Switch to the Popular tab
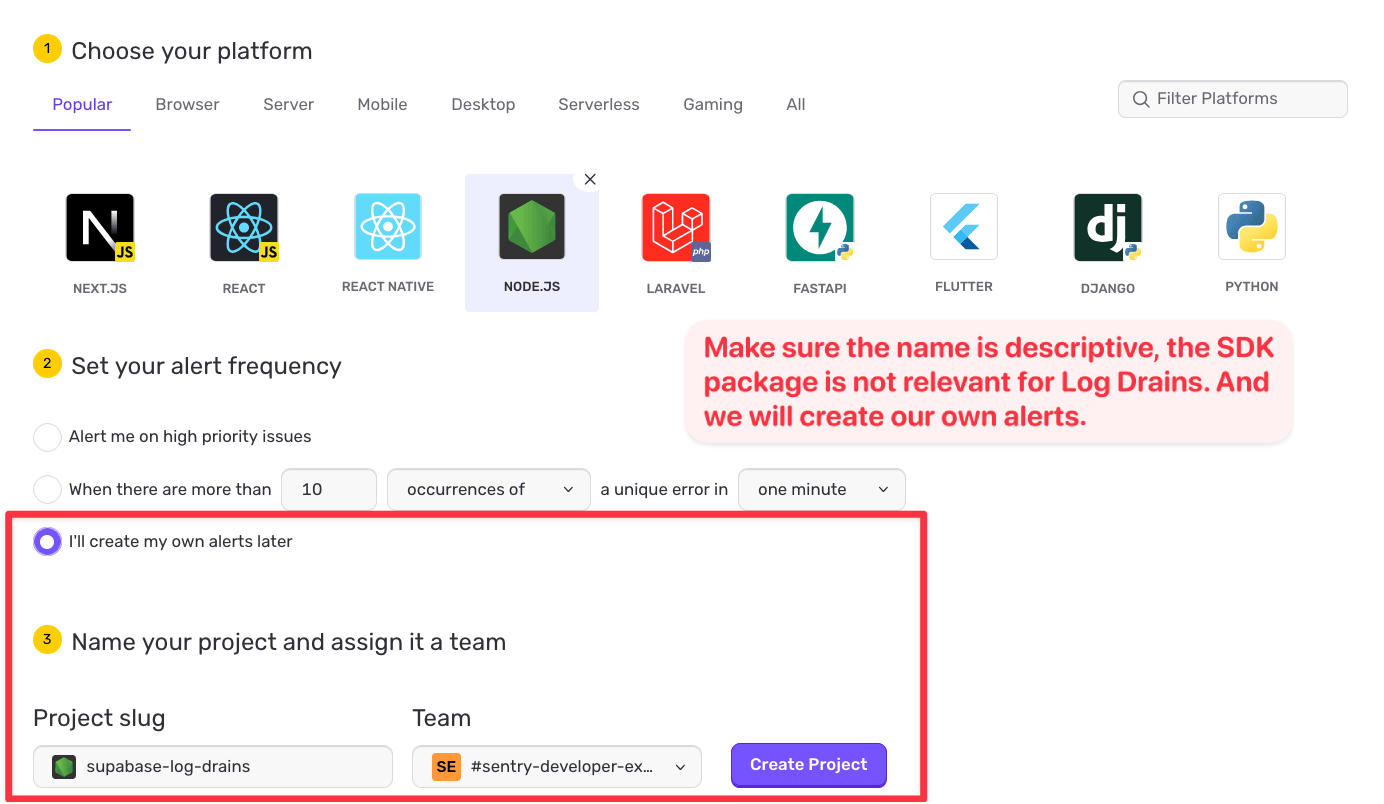Image resolution: width=1384 pixels, height=804 pixels. point(82,104)
